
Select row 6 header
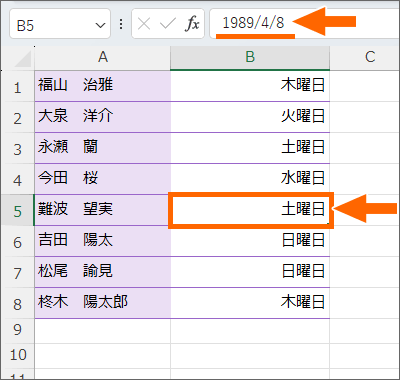(x=17, y=241)
